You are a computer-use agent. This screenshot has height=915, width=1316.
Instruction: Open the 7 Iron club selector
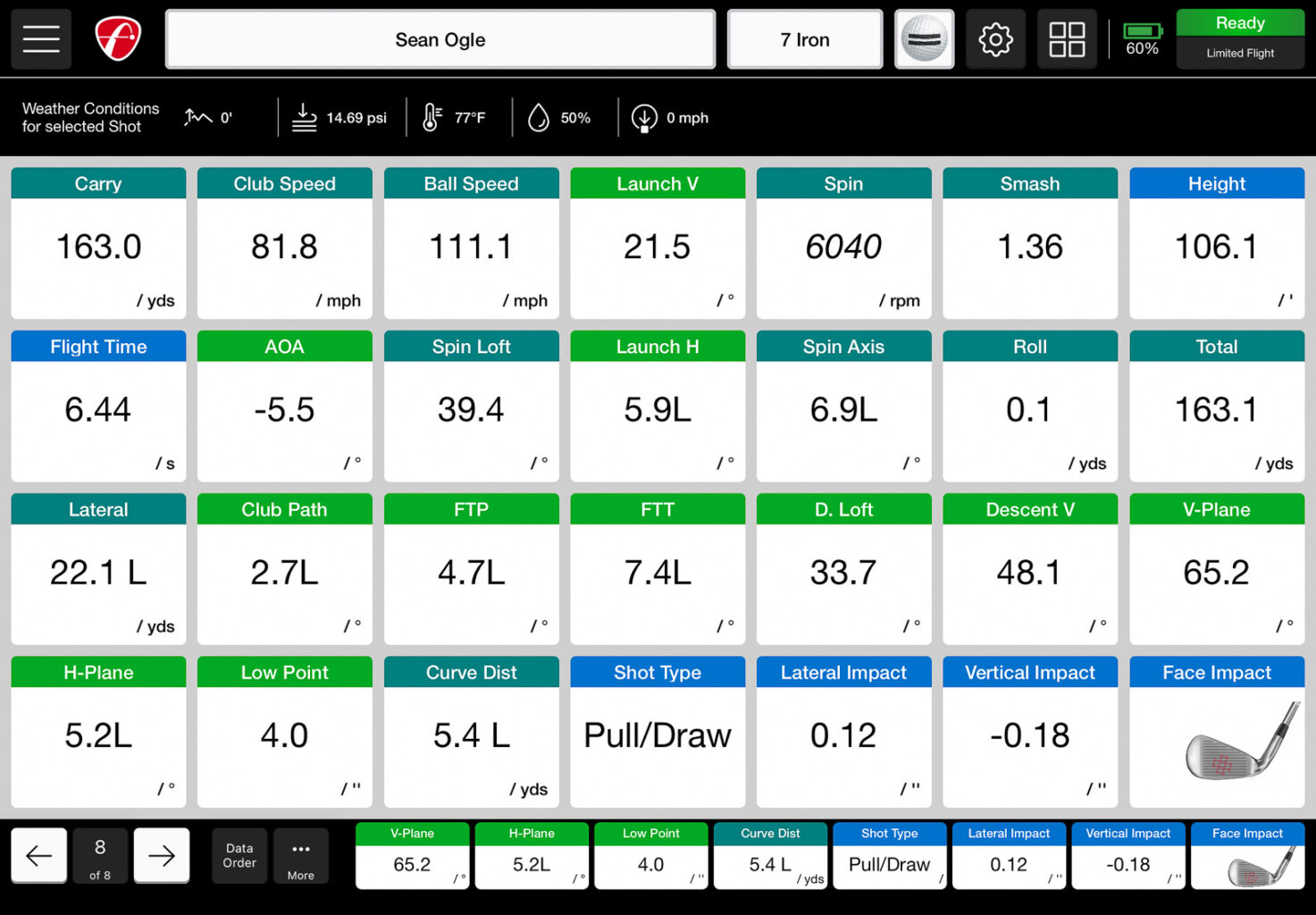[x=803, y=38]
